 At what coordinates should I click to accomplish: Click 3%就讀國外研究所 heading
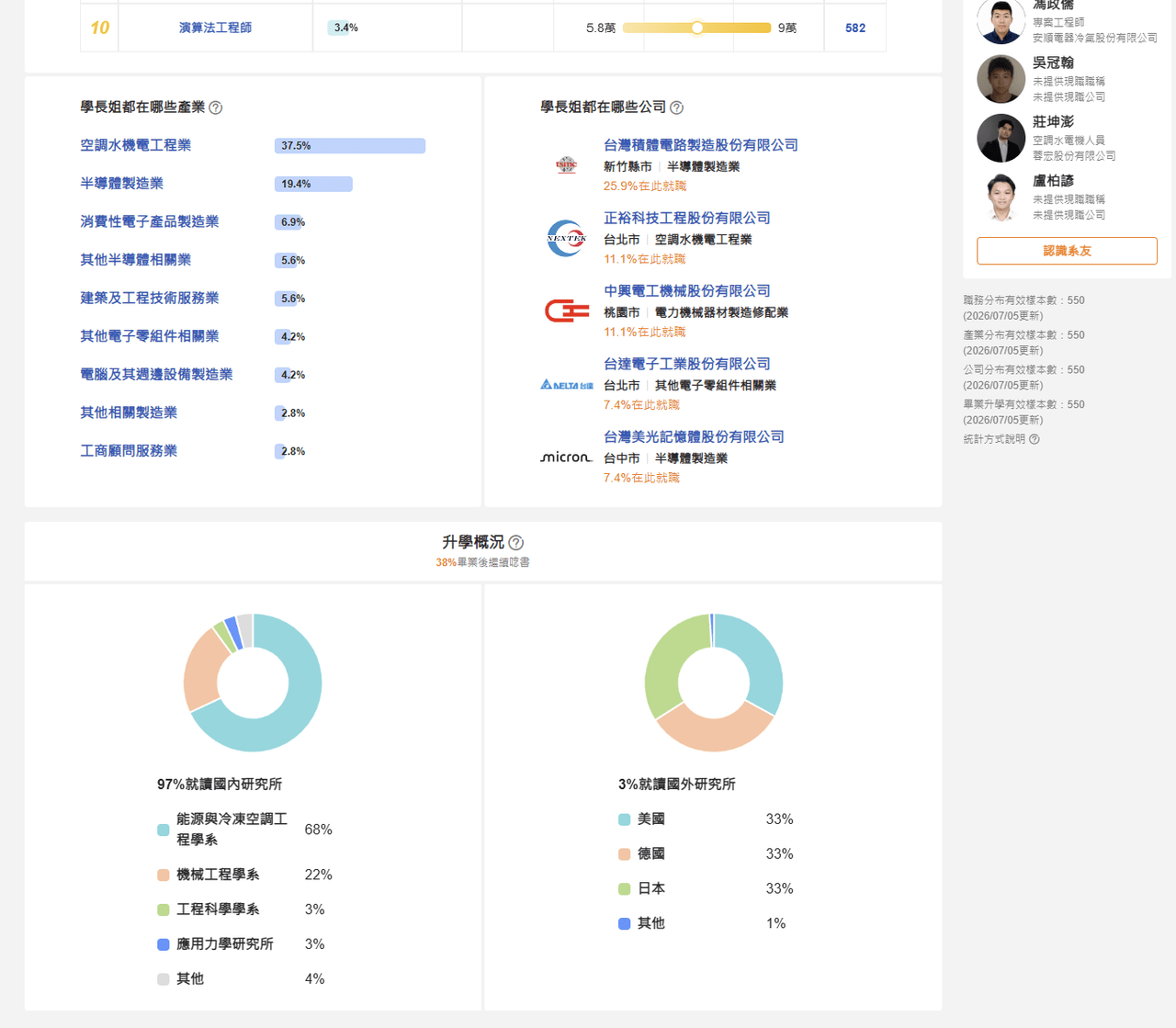677,784
